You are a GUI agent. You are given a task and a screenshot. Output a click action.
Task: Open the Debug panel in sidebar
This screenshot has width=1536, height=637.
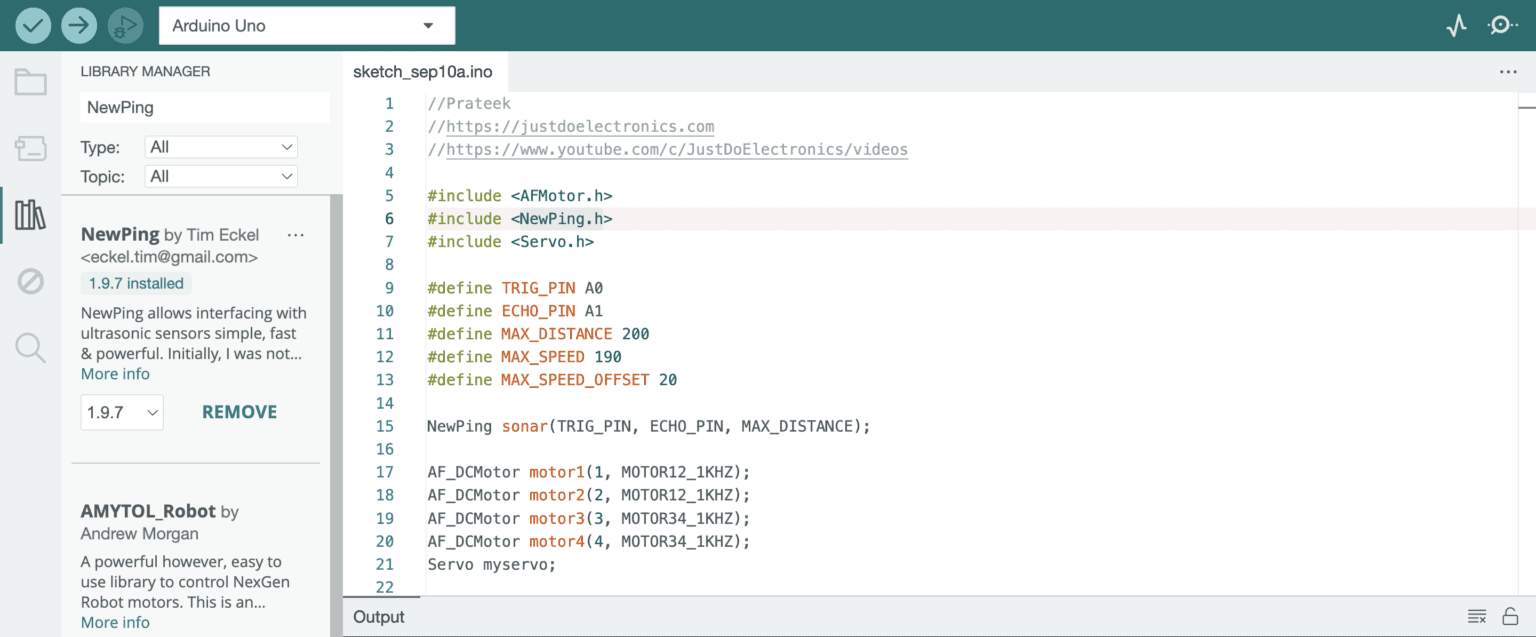(30, 282)
